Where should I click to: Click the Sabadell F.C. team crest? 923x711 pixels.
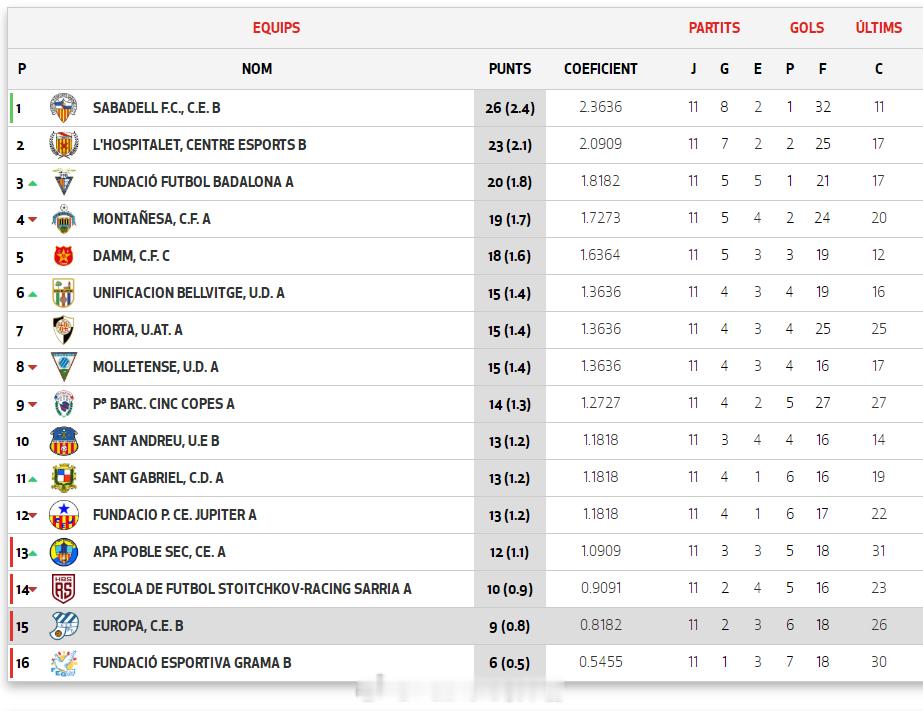pos(64,108)
